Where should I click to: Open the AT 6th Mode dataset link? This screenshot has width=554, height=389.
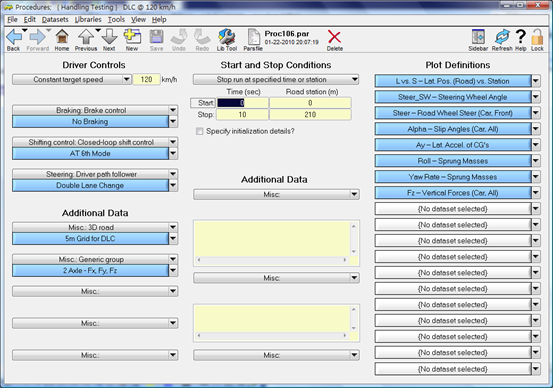(x=90, y=154)
